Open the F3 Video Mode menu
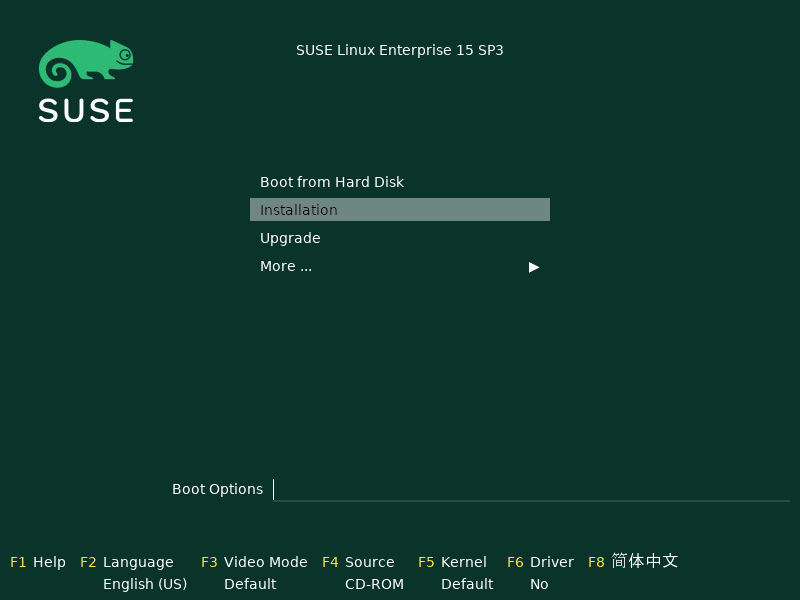 (x=254, y=562)
